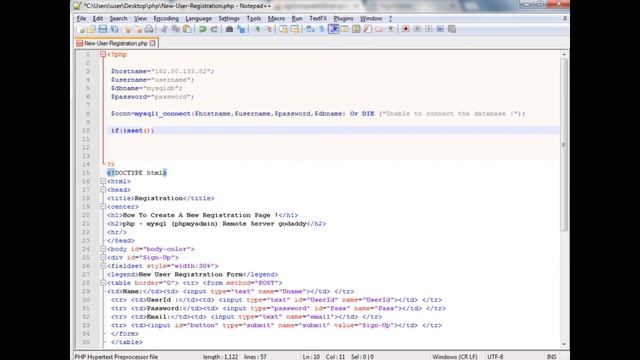Paste clipboard using the Paste toolbar icon
This screenshot has width=640, height=360.
[187, 29]
